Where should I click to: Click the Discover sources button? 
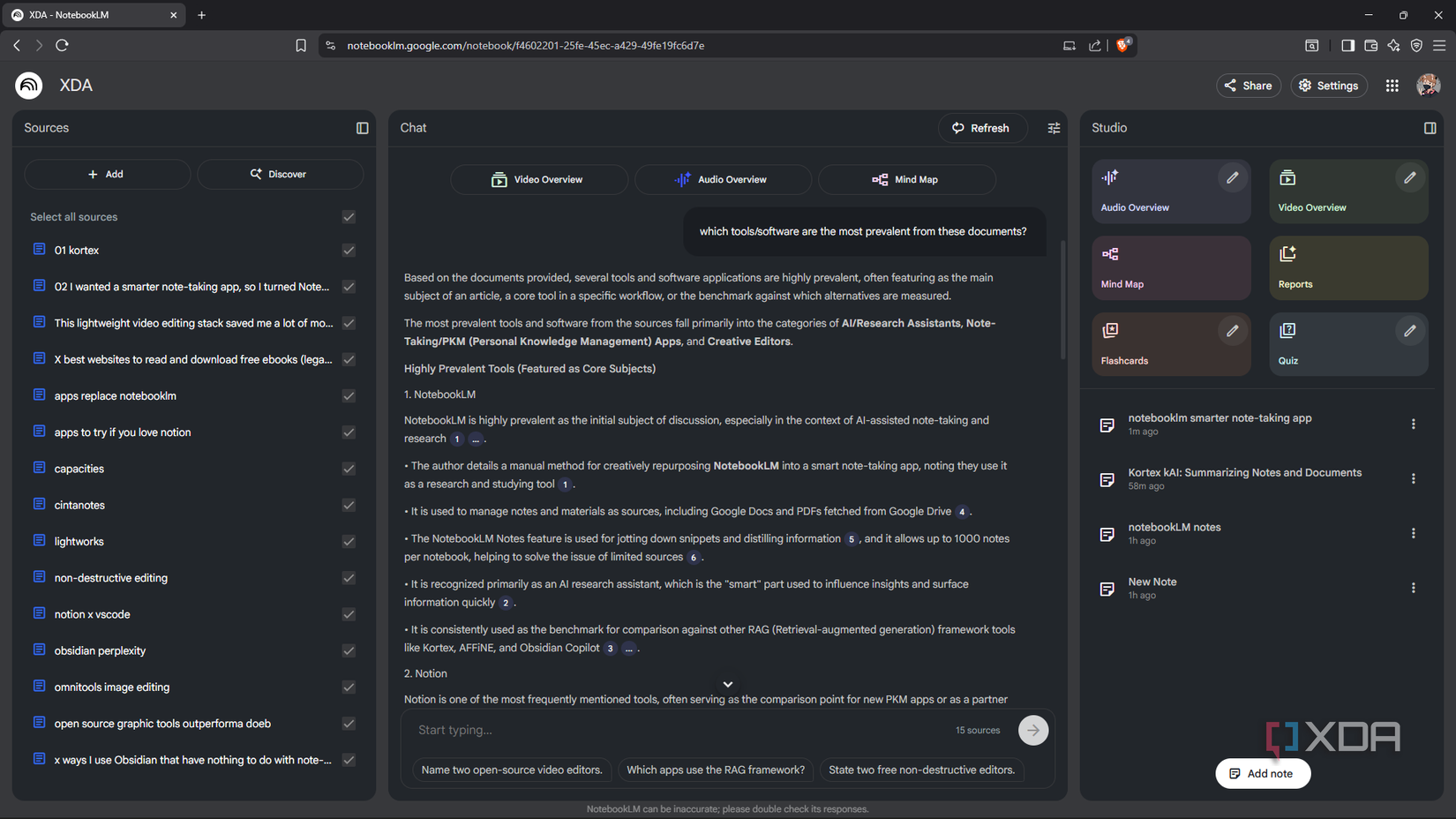[x=280, y=174]
